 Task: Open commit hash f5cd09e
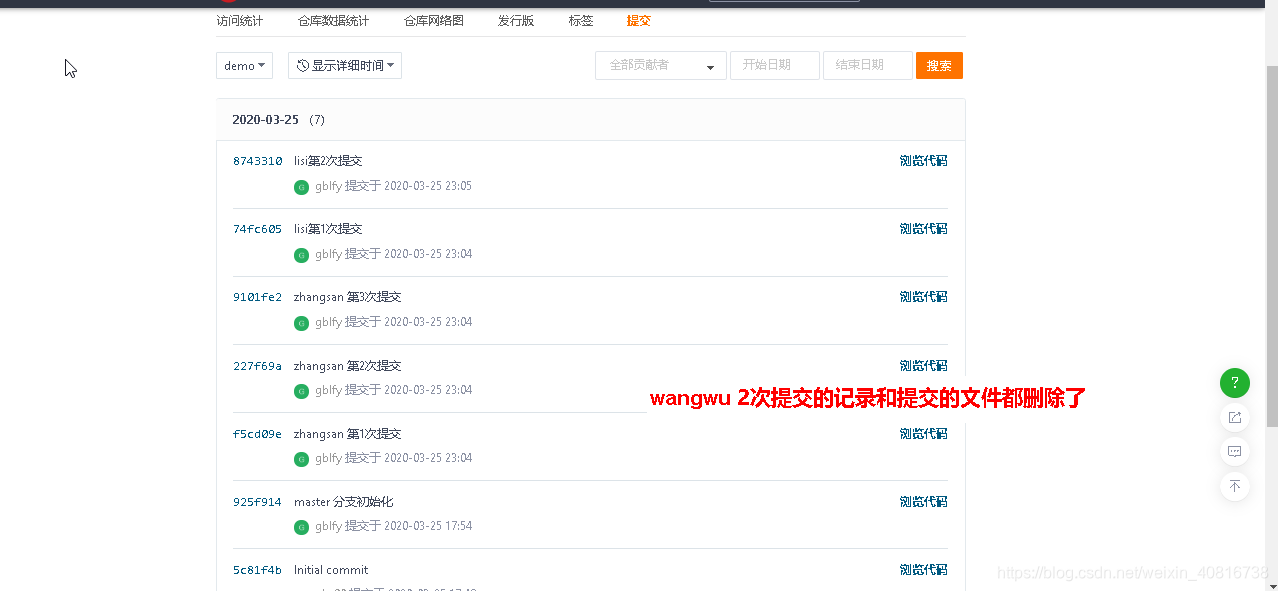(x=257, y=434)
